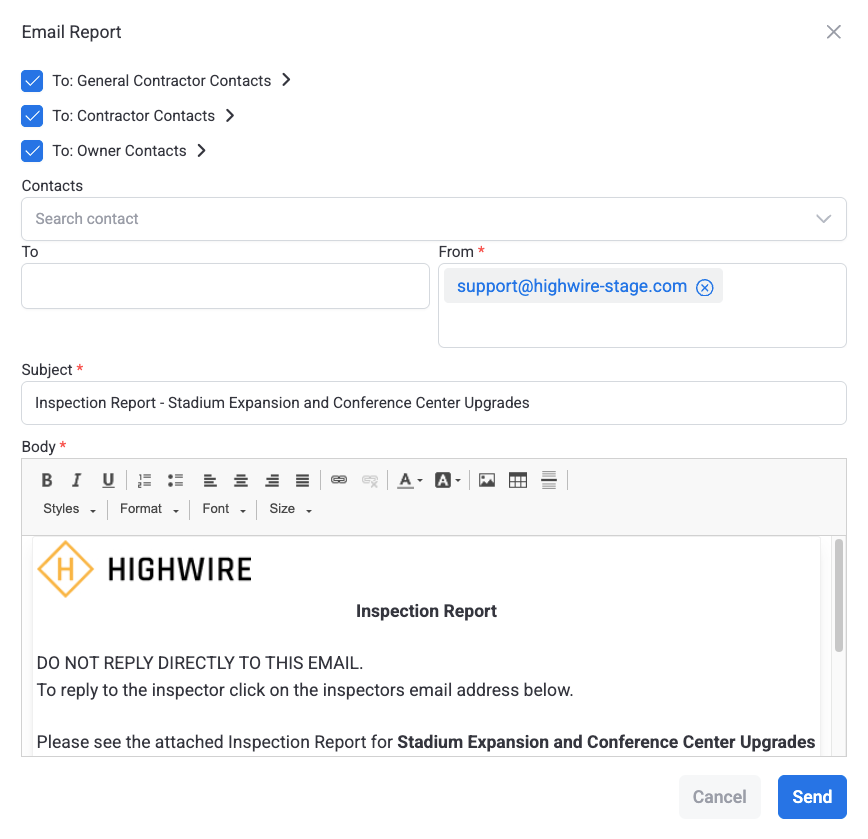Image resolution: width=868 pixels, height=839 pixels.
Task: Insert a table in the editor
Action: pos(518,480)
